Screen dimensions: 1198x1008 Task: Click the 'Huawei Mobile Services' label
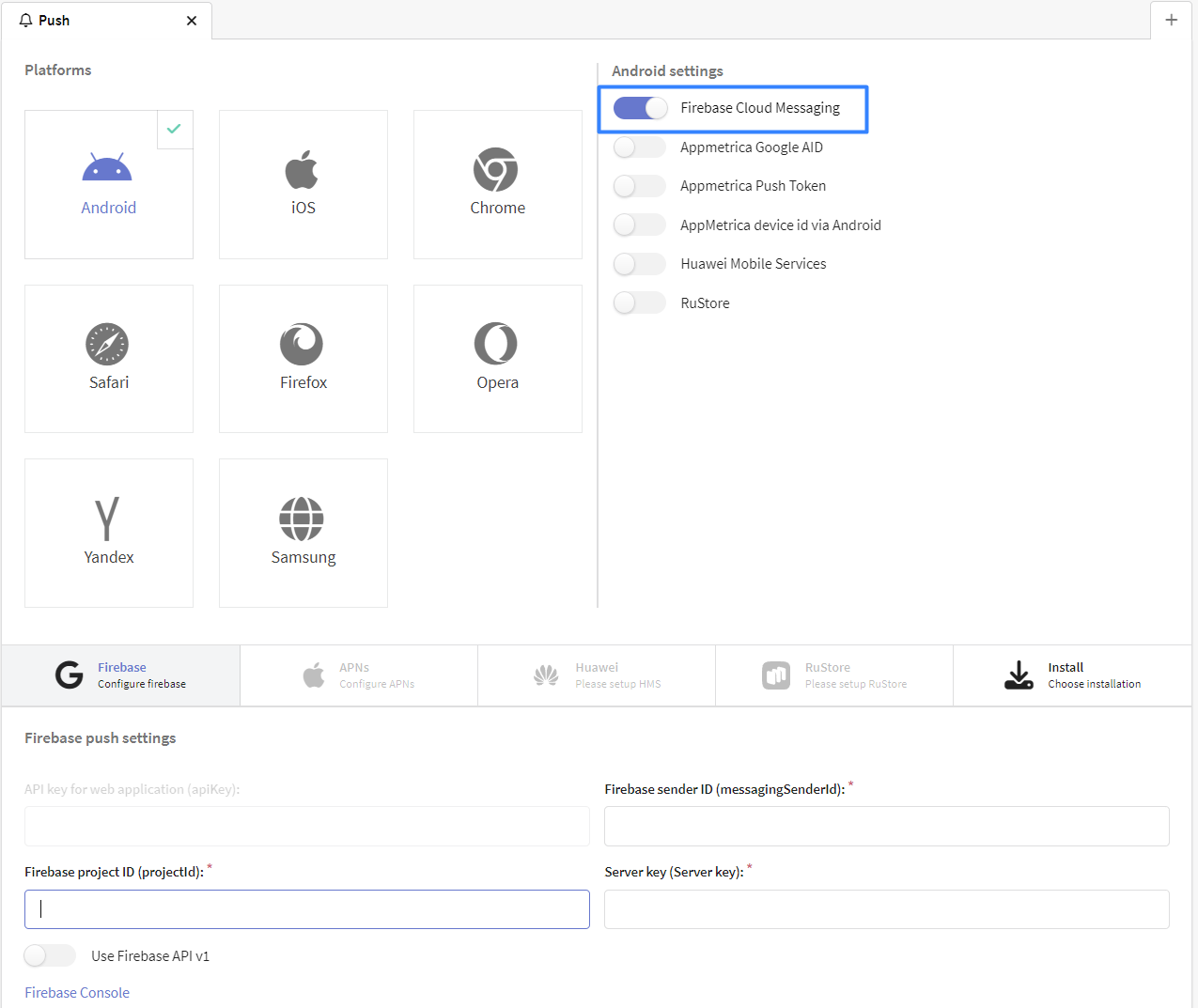[754, 264]
